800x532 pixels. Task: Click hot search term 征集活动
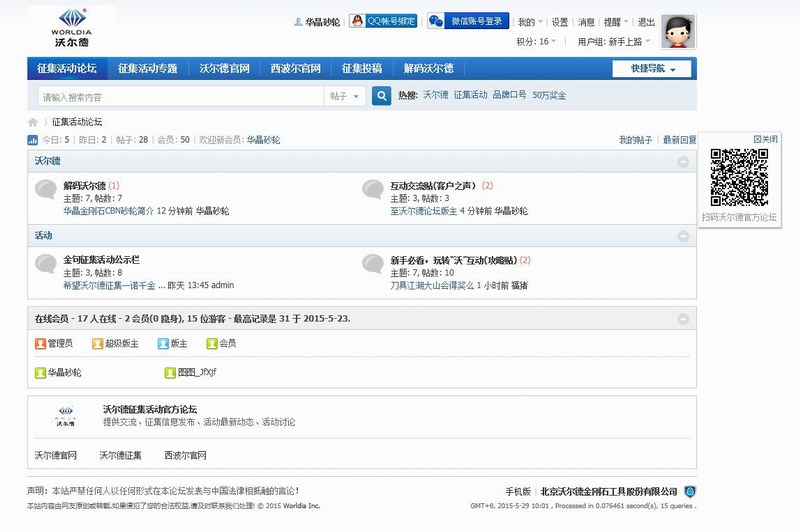click(x=470, y=95)
